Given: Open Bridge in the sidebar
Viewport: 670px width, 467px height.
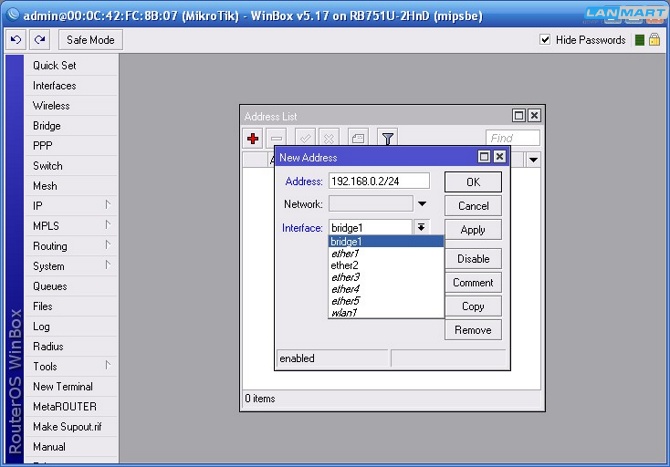Looking at the screenshot, I should click(x=71, y=126).
